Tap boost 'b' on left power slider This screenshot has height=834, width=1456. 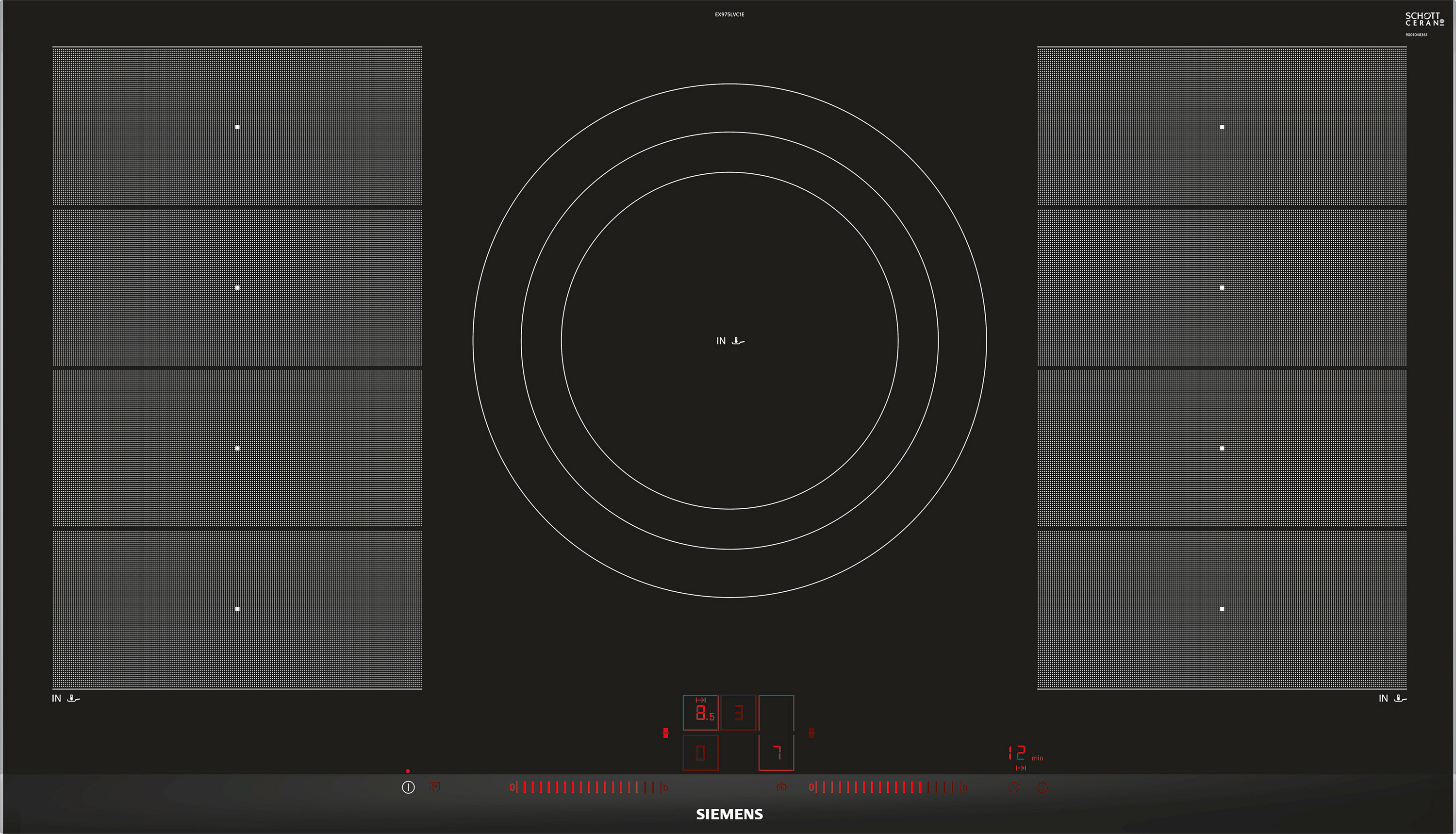pos(665,787)
